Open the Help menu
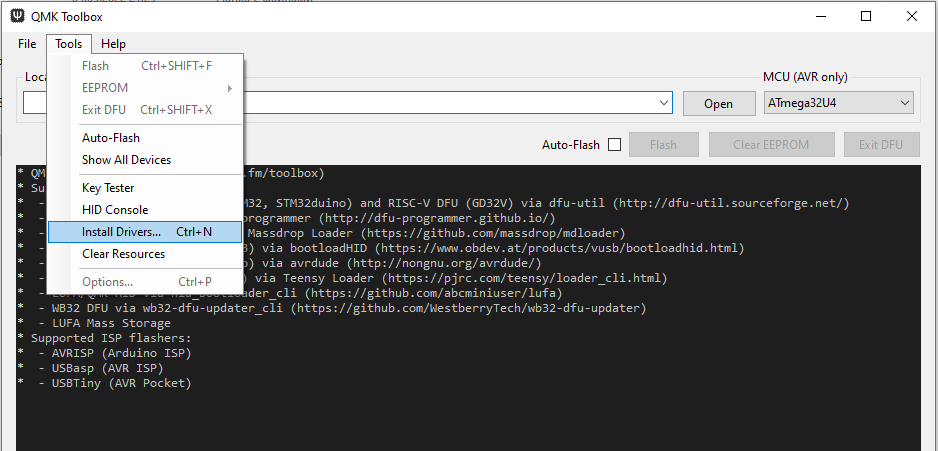938x451 pixels. 113,44
